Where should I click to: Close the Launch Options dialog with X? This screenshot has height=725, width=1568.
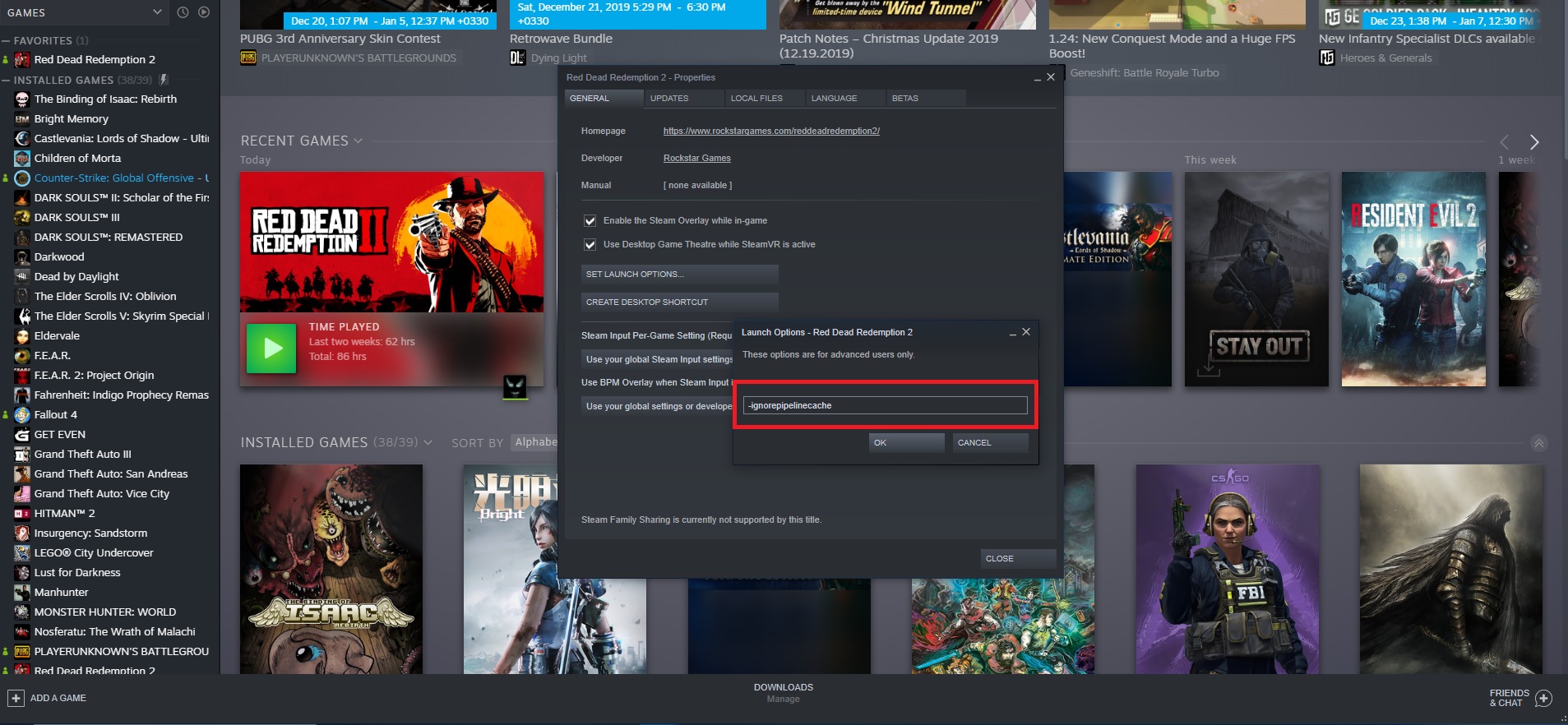(1026, 332)
